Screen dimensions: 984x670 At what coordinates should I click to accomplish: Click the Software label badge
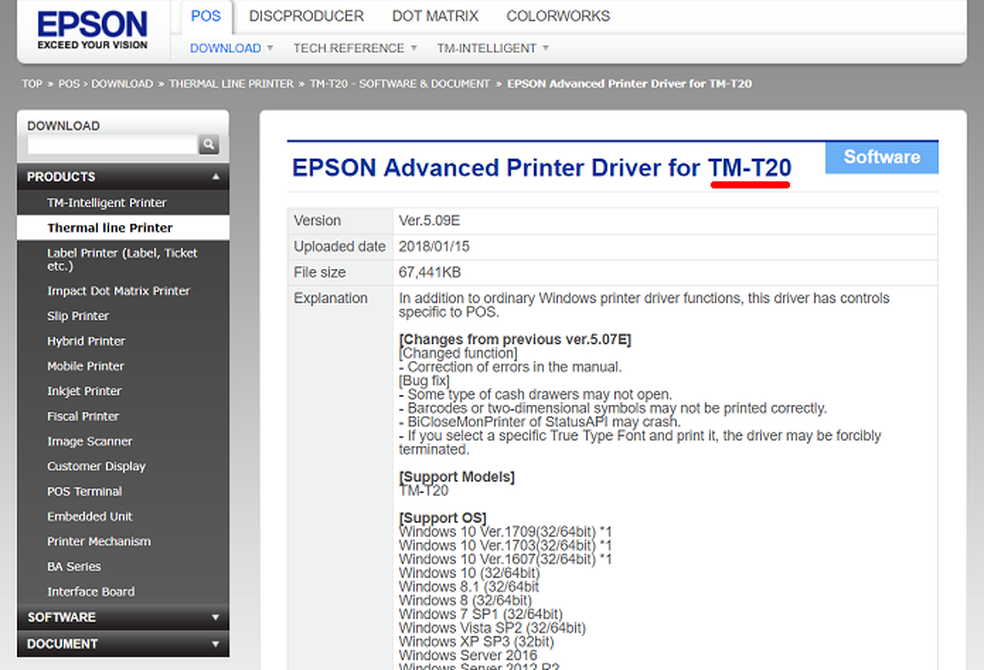click(x=882, y=157)
